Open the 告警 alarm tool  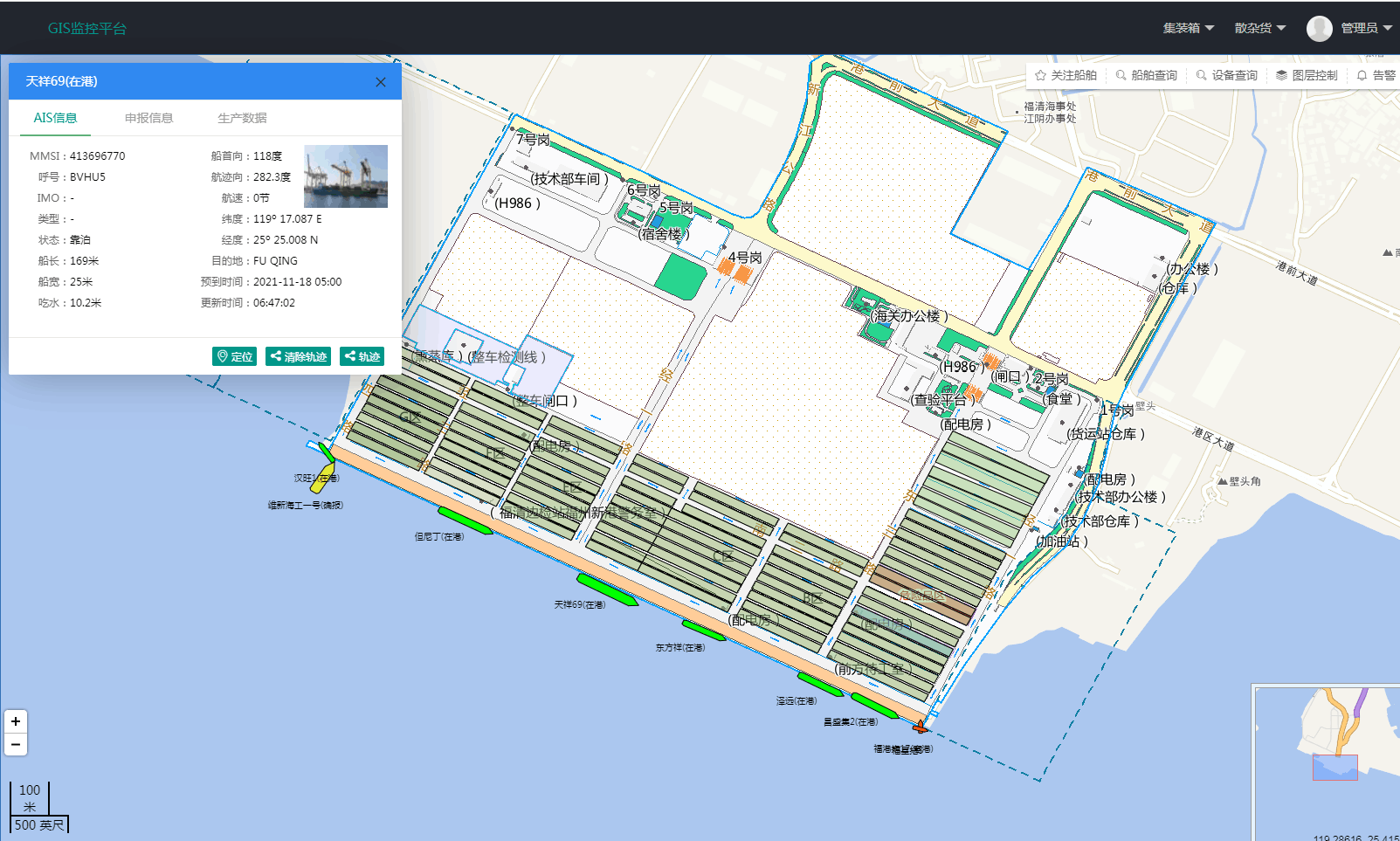click(1376, 75)
